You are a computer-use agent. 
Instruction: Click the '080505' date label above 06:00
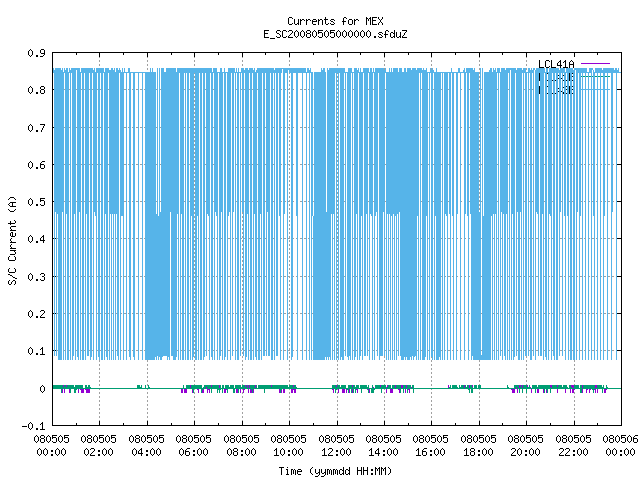[x=193, y=439]
